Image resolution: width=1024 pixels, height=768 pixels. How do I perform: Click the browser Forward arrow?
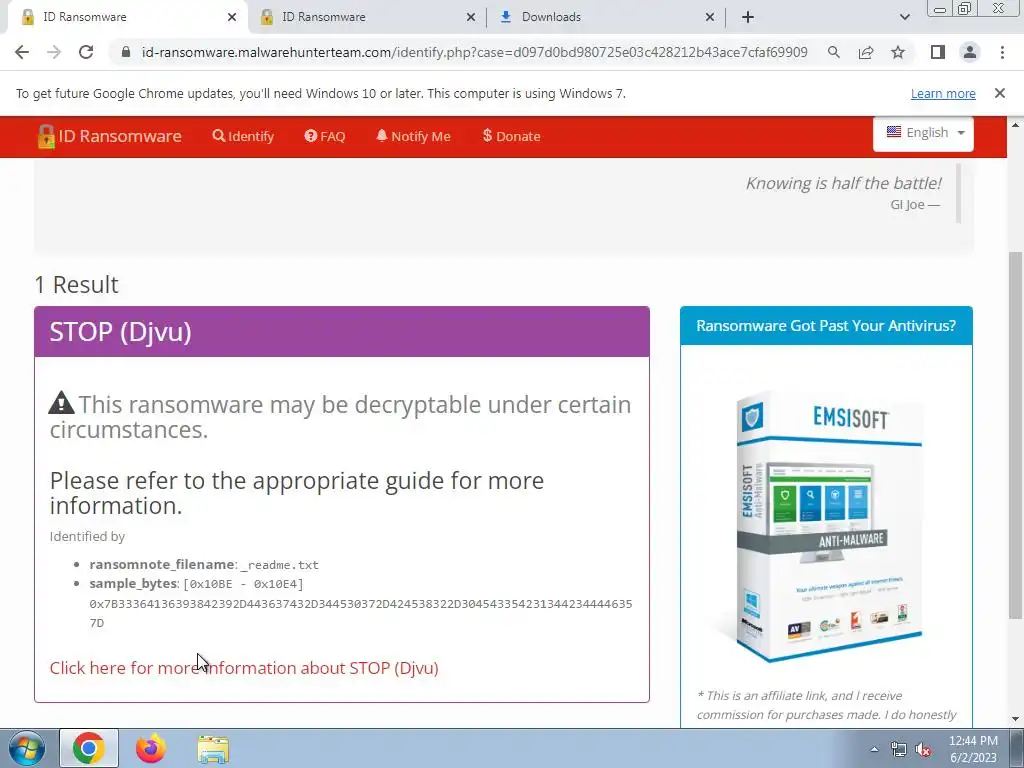click(x=54, y=52)
